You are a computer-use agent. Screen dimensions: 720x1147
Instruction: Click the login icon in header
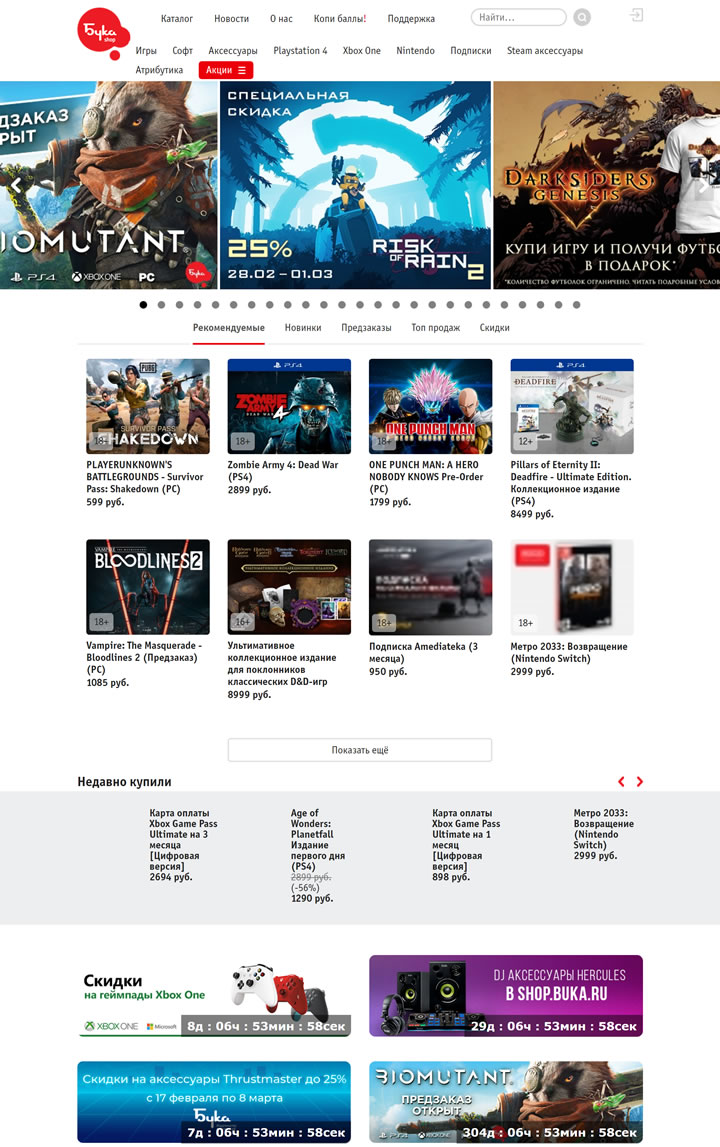coord(637,16)
